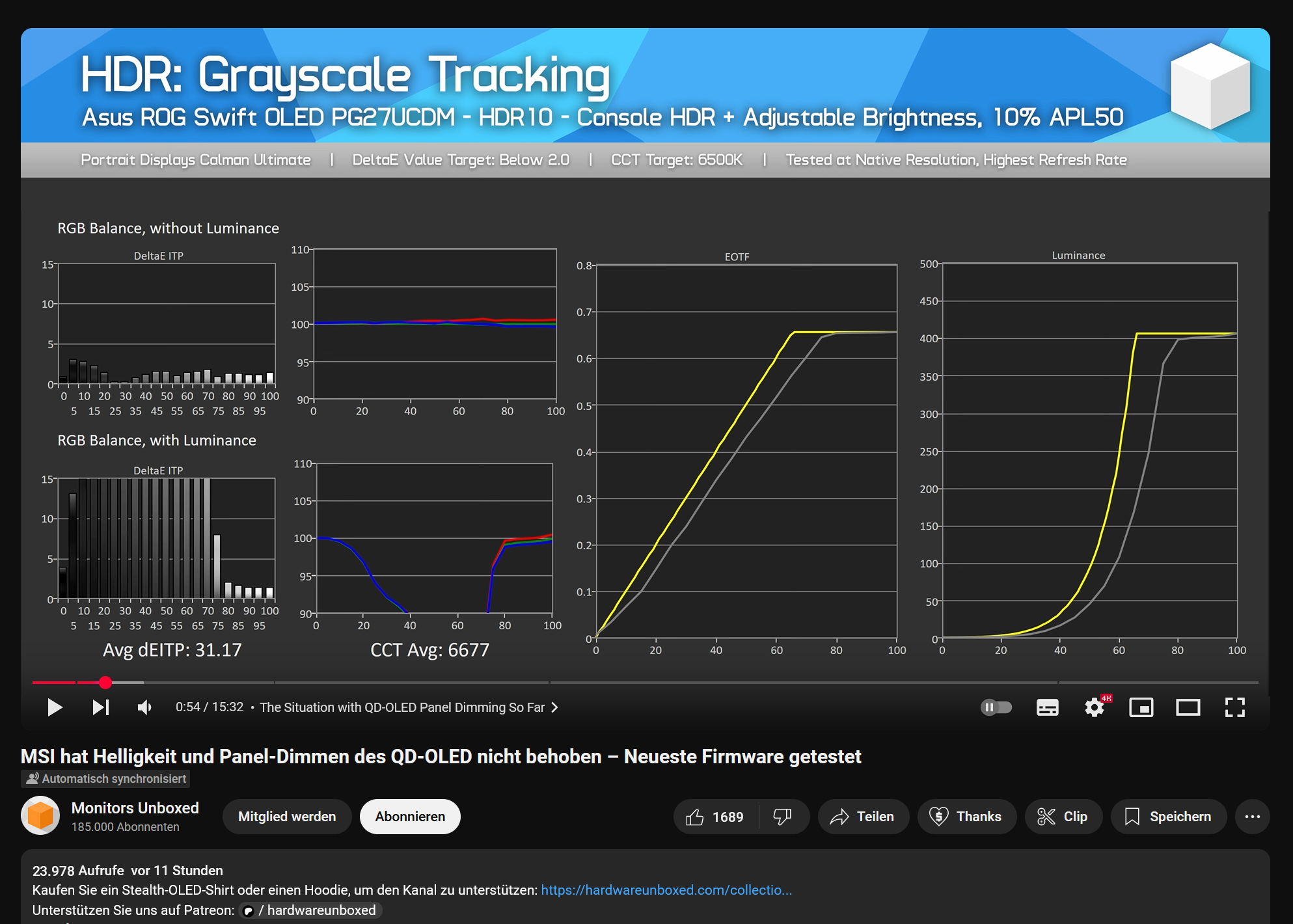Open the three-dot more actions menu
Viewport: 1293px width, 924px height.
[1252, 817]
